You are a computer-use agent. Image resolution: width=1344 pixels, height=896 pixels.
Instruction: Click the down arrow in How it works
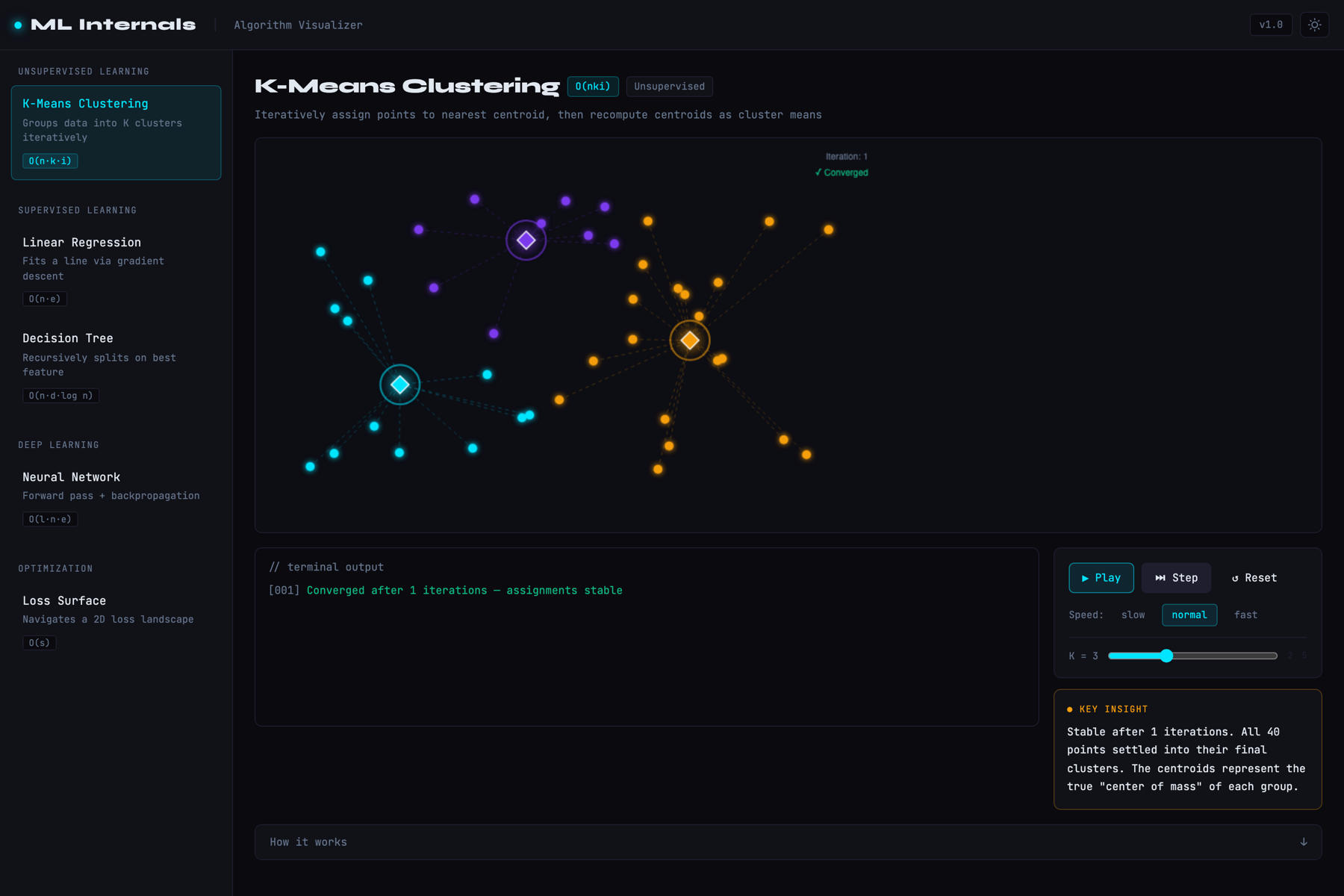point(1304,842)
